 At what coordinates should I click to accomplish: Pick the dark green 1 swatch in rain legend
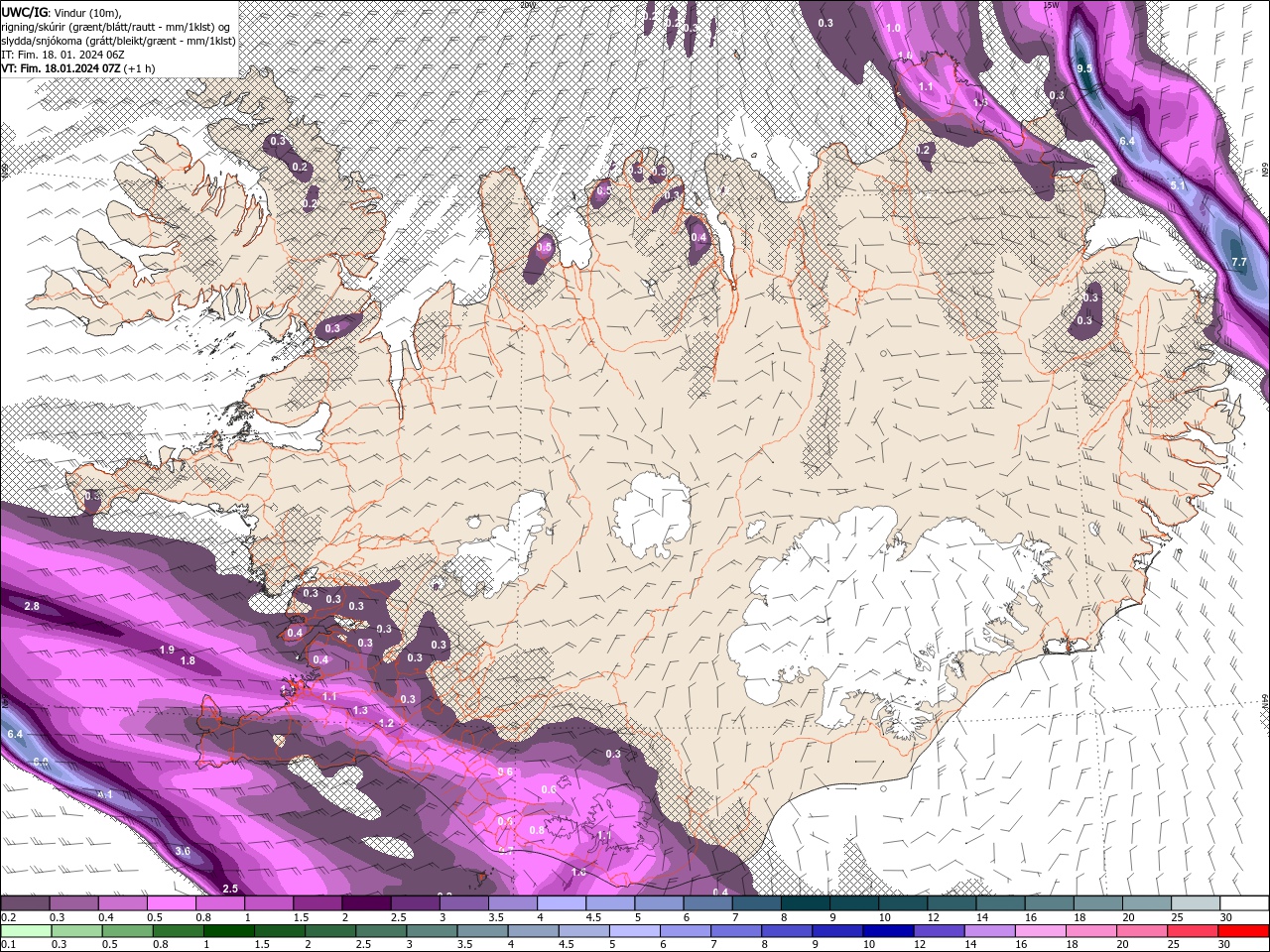click(x=228, y=930)
